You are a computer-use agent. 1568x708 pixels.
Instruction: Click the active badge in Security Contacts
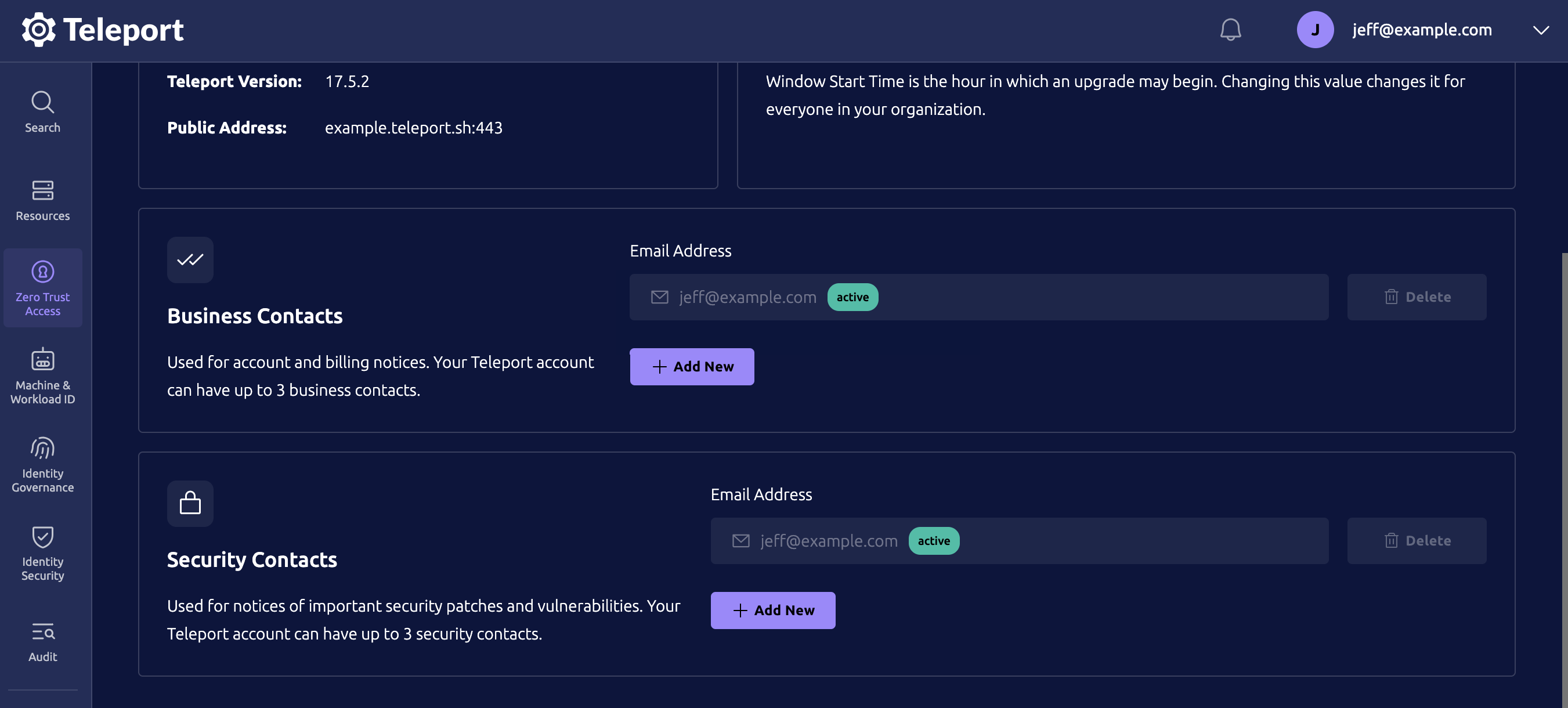point(934,541)
